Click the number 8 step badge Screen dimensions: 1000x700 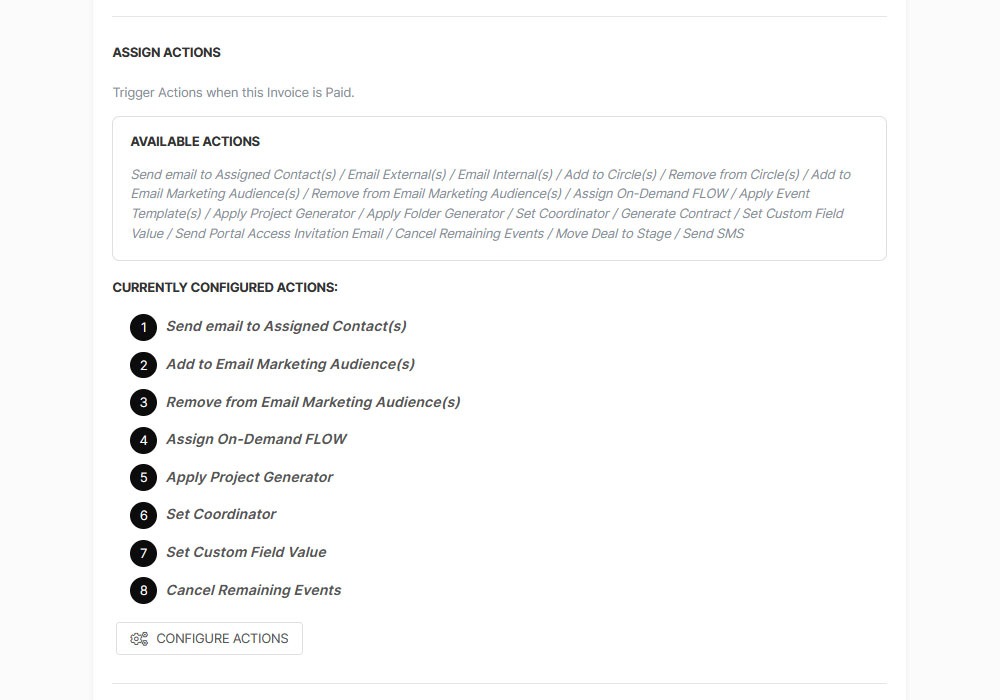pos(143,590)
